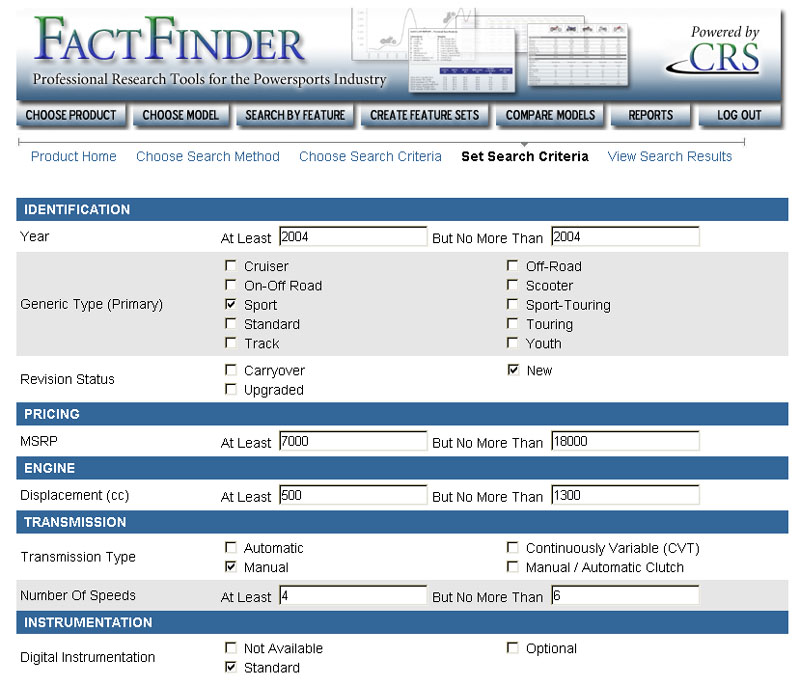
Task: Uncheck the Manual transmission checkbox
Action: tap(231, 567)
